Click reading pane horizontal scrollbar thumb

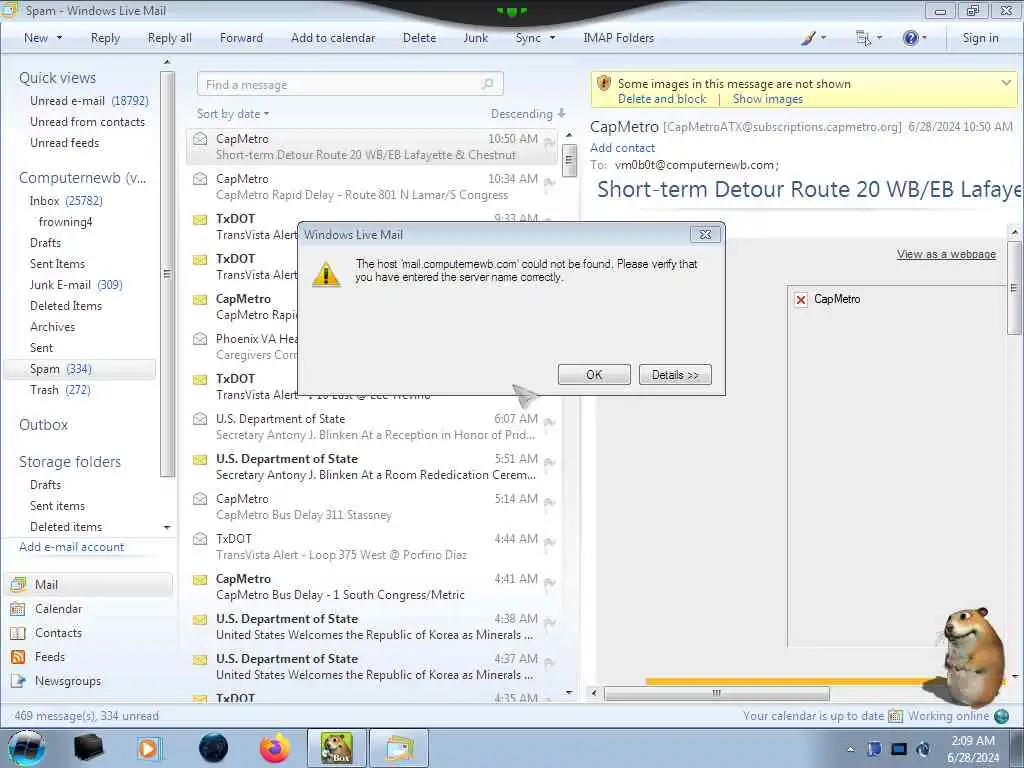point(716,693)
